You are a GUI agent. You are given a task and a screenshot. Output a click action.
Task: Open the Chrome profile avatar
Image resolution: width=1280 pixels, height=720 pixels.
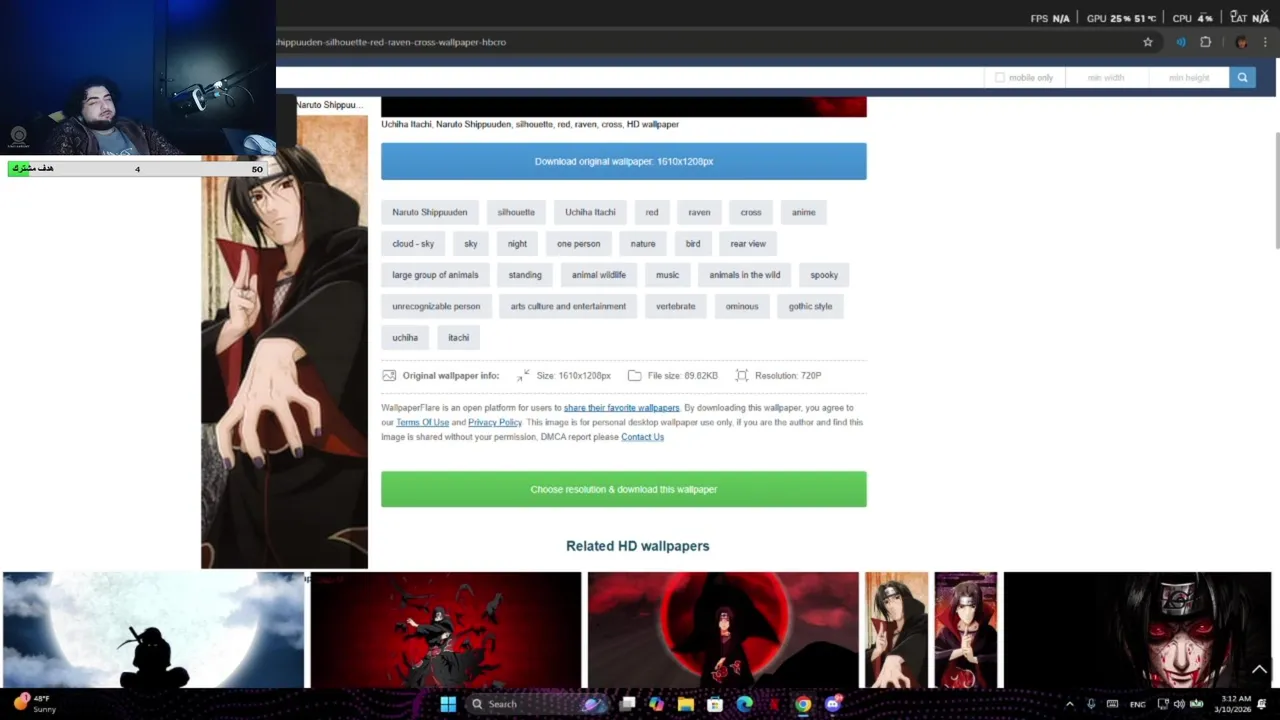(1241, 42)
